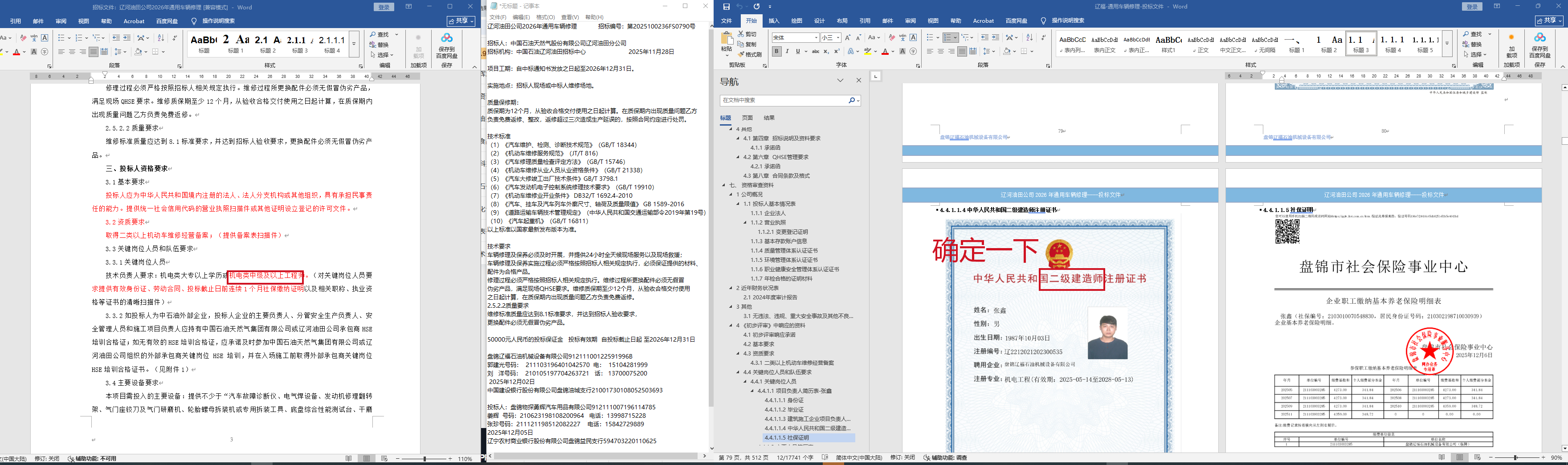Click the center align icon in the left Word window
The height and width of the screenshot is (465, 1568).
point(72,52)
